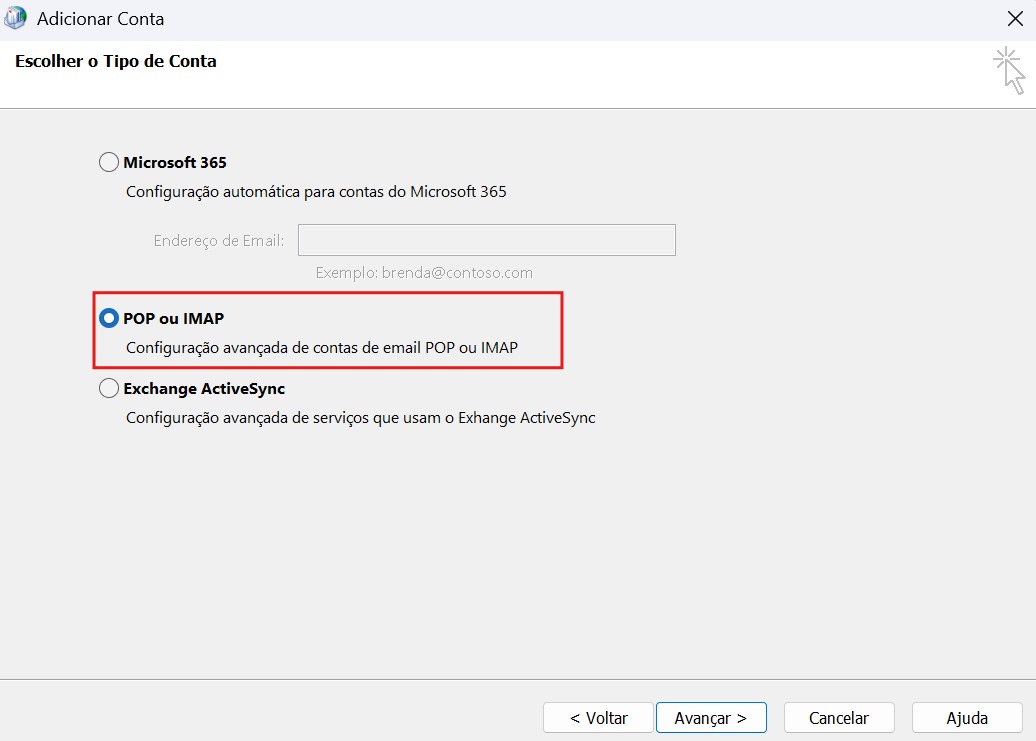The height and width of the screenshot is (741, 1036).
Task: Click the text 'Configuração automática para contas do Microsoft 365'
Action: click(316, 192)
